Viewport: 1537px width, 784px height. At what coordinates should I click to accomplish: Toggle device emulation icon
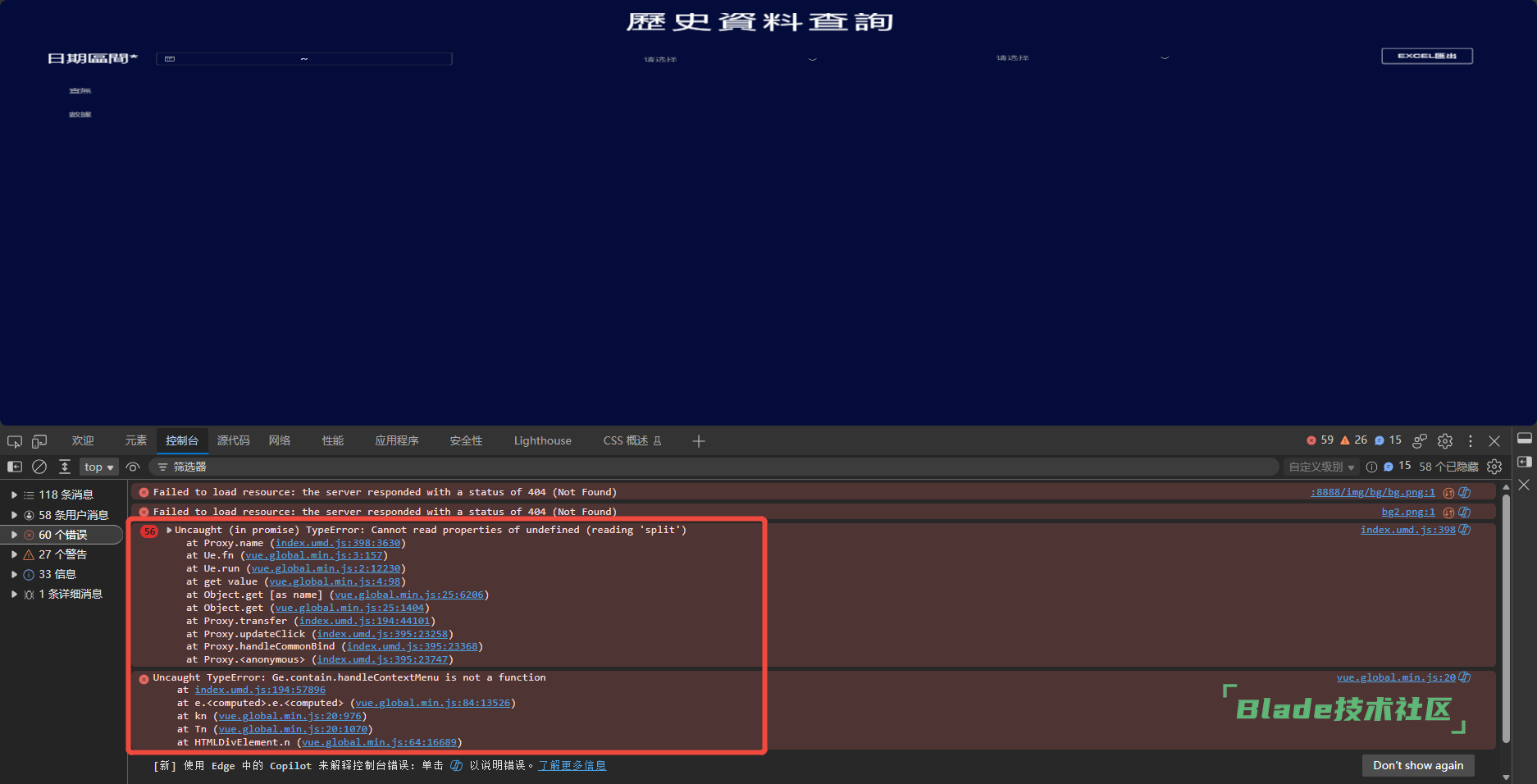pyautogui.click(x=39, y=441)
